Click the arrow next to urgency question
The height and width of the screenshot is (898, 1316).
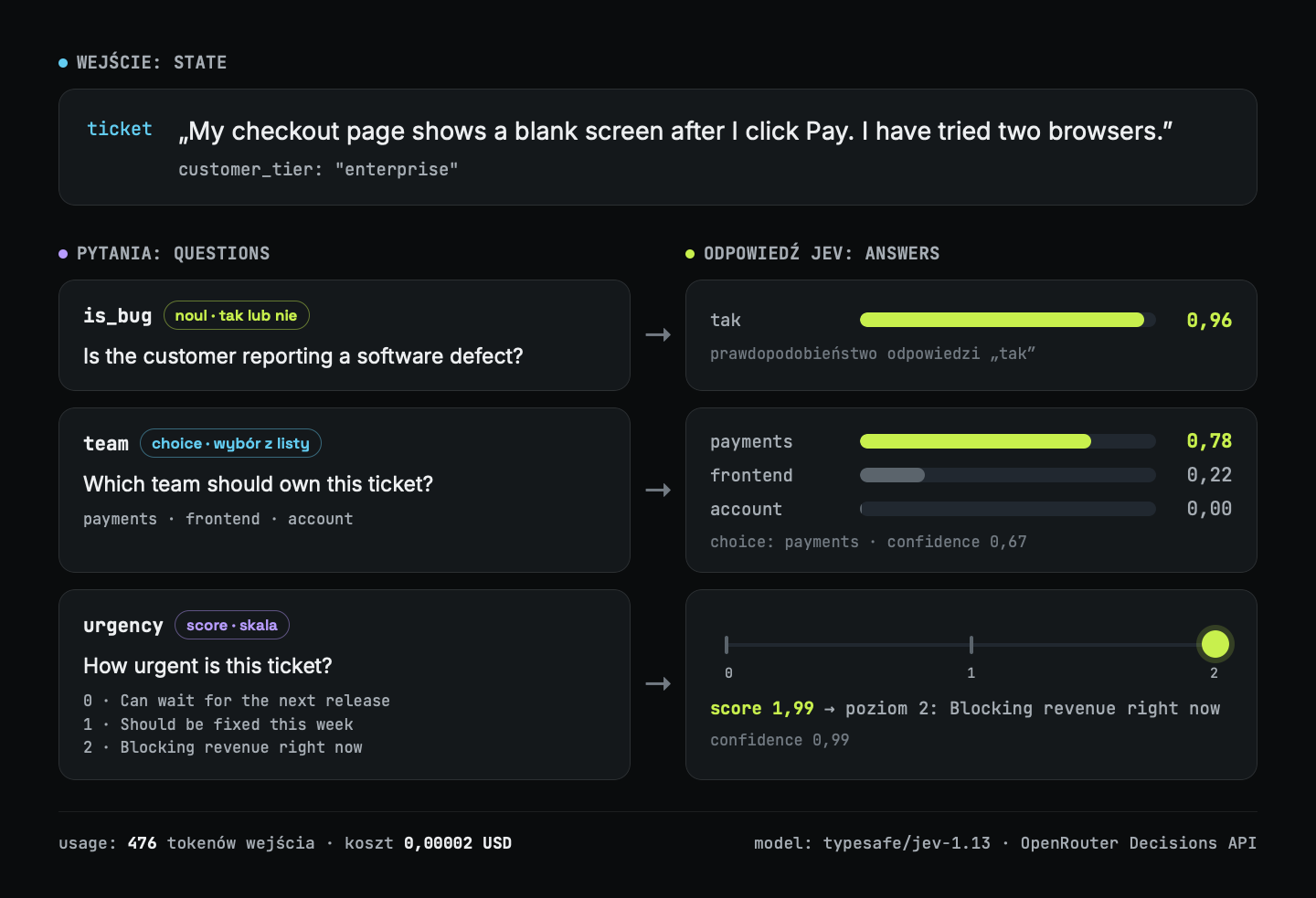658,683
